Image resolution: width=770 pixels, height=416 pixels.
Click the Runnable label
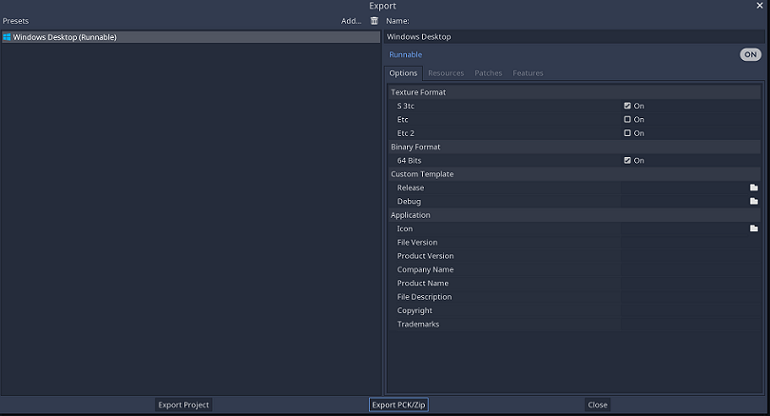pyautogui.click(x=406, y=55)
